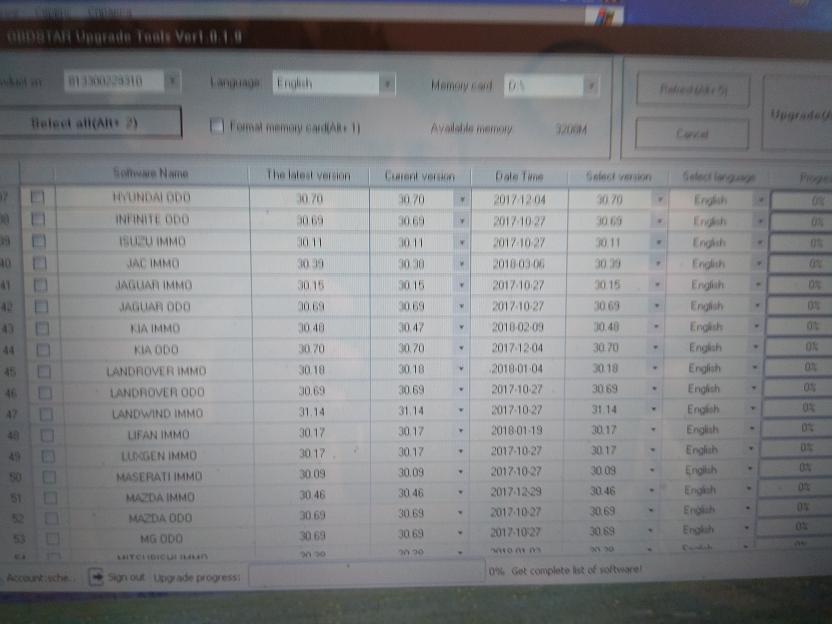Viewport: 832px width, 624px height.
Task: Tick the MG ODO row checkbox
Action: click(x=52, y=539)
